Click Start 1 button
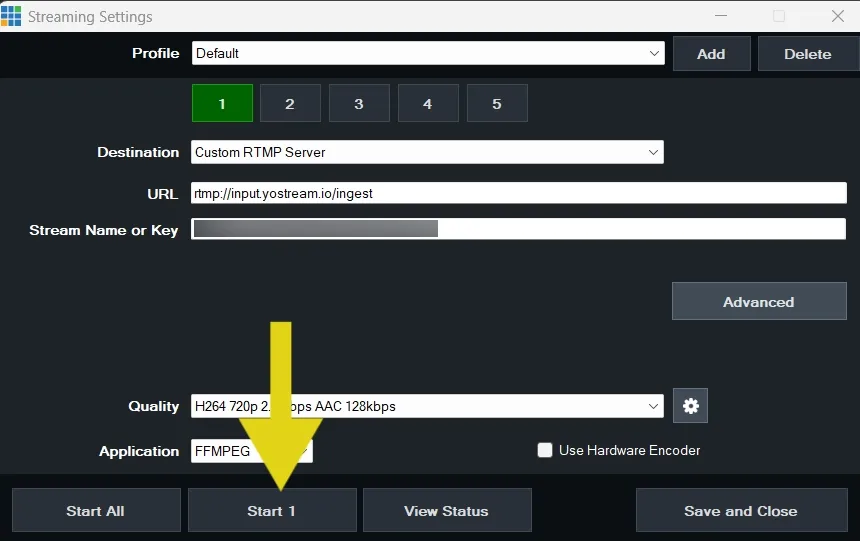This screenshot has width=860, height=541. [x=272, y=510]
